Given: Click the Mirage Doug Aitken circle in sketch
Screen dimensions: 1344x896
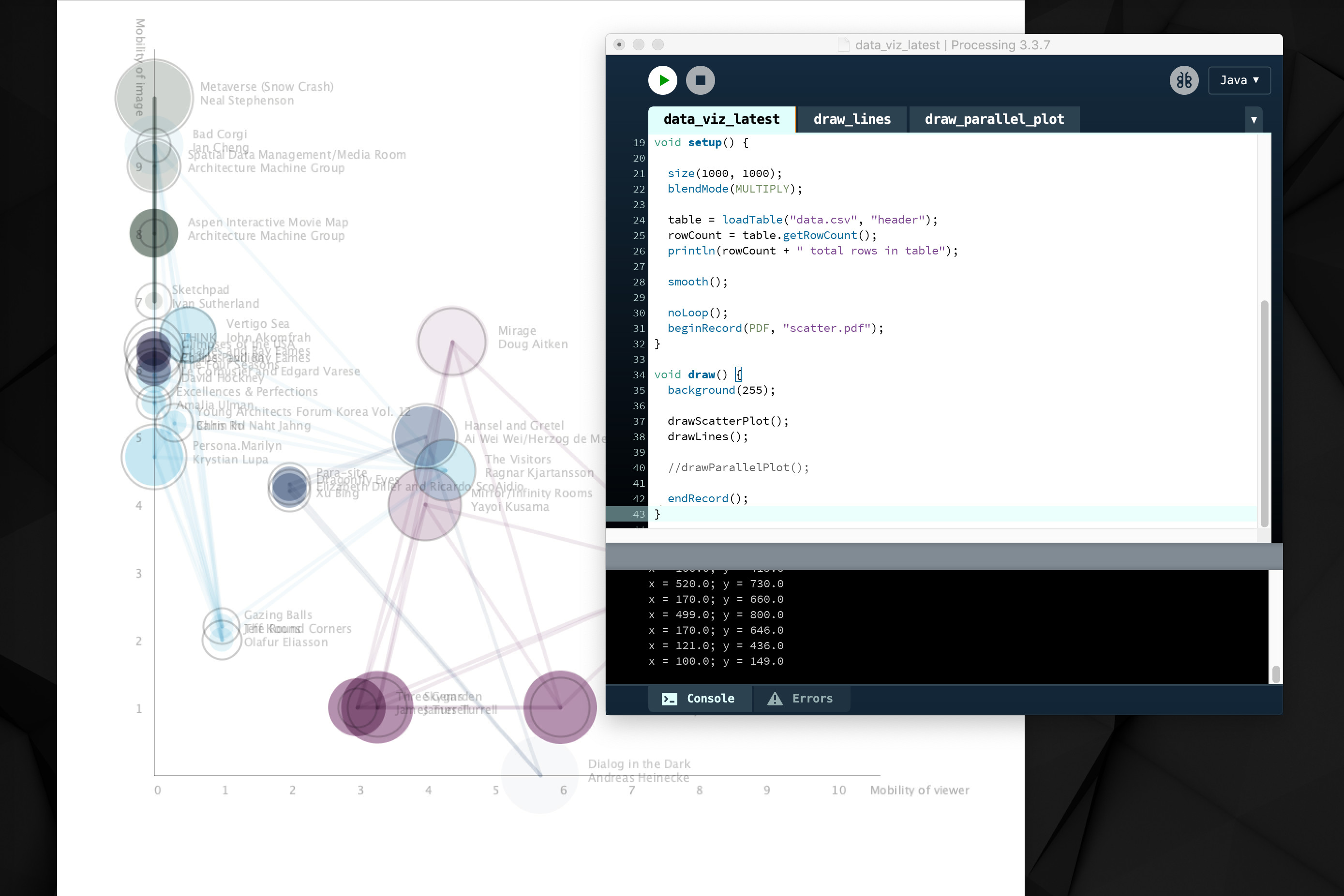Looking at the screenshot, I should click(451, 341).
